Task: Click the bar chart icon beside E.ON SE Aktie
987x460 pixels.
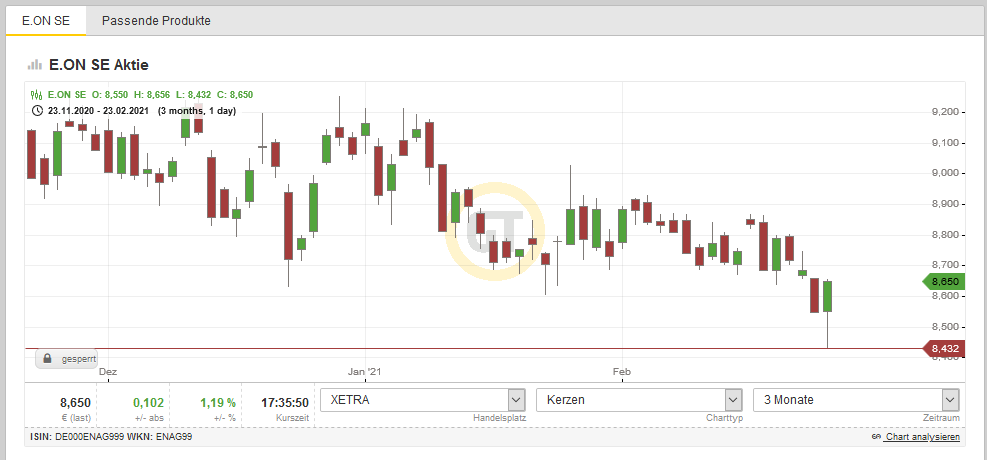Action: tap(35, 64)
